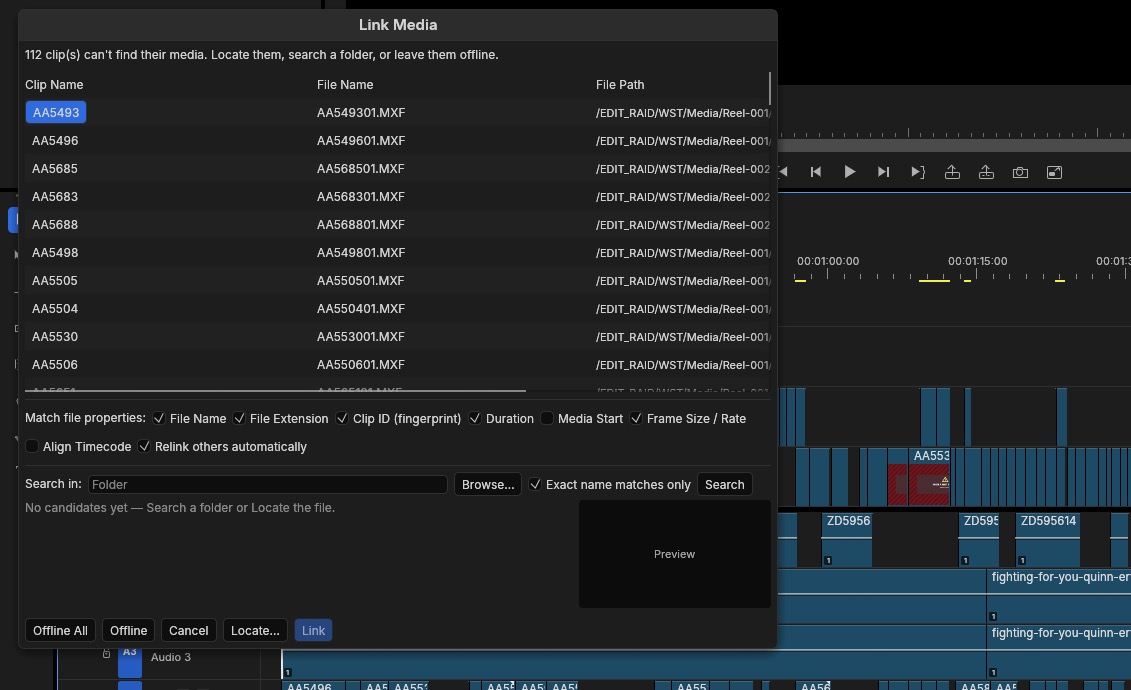Select the ZD595614 clip in timeline
1131x690 pixels.
(x=1047, y=540)
